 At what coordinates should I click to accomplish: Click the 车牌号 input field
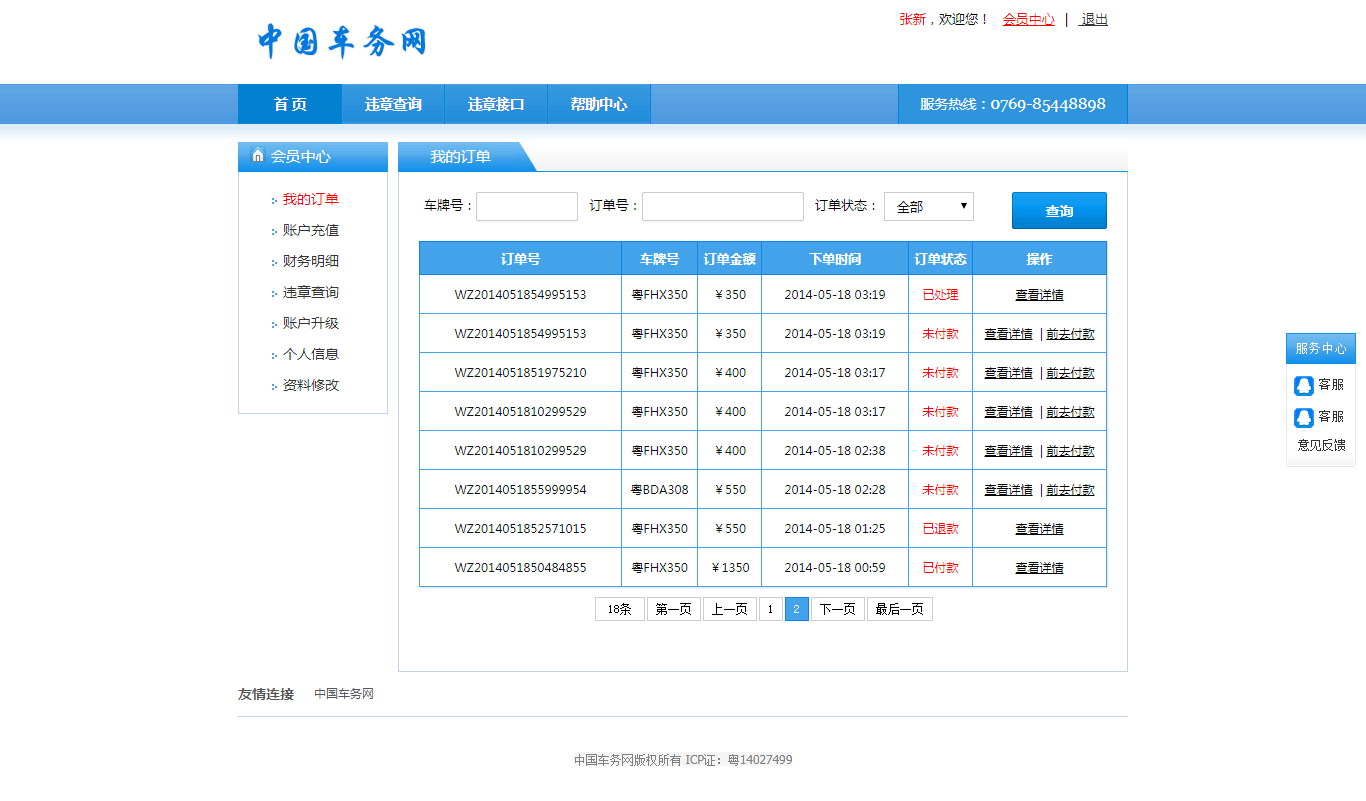coord(527,207)
